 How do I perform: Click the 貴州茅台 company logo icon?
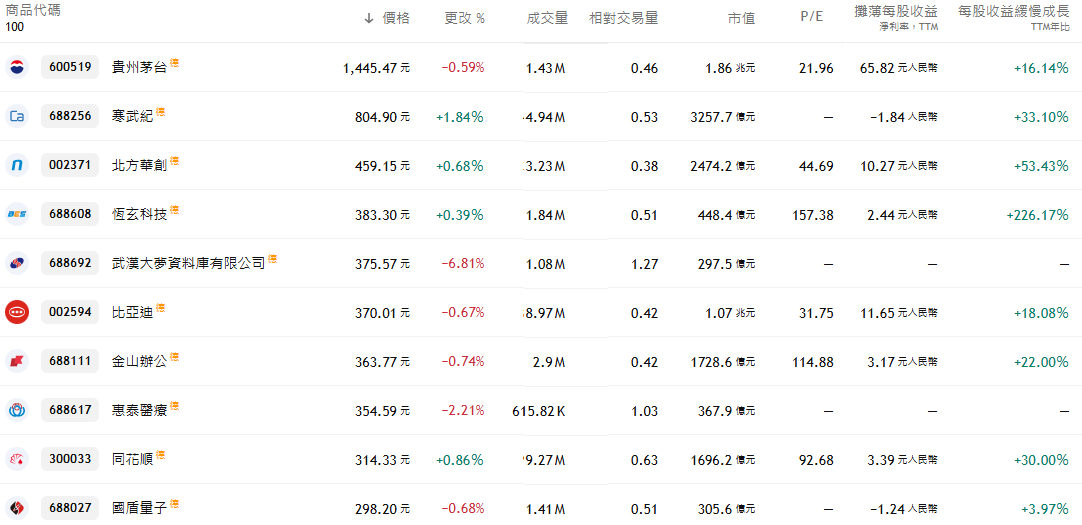coord(17,68)
